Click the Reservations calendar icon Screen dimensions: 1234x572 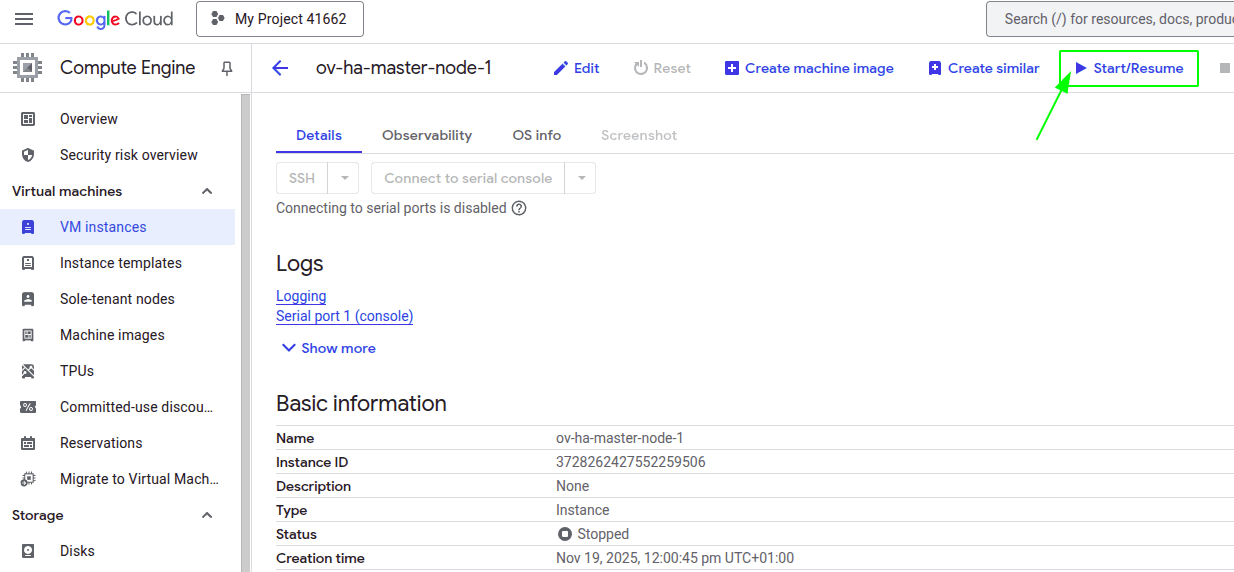(28, 443)
